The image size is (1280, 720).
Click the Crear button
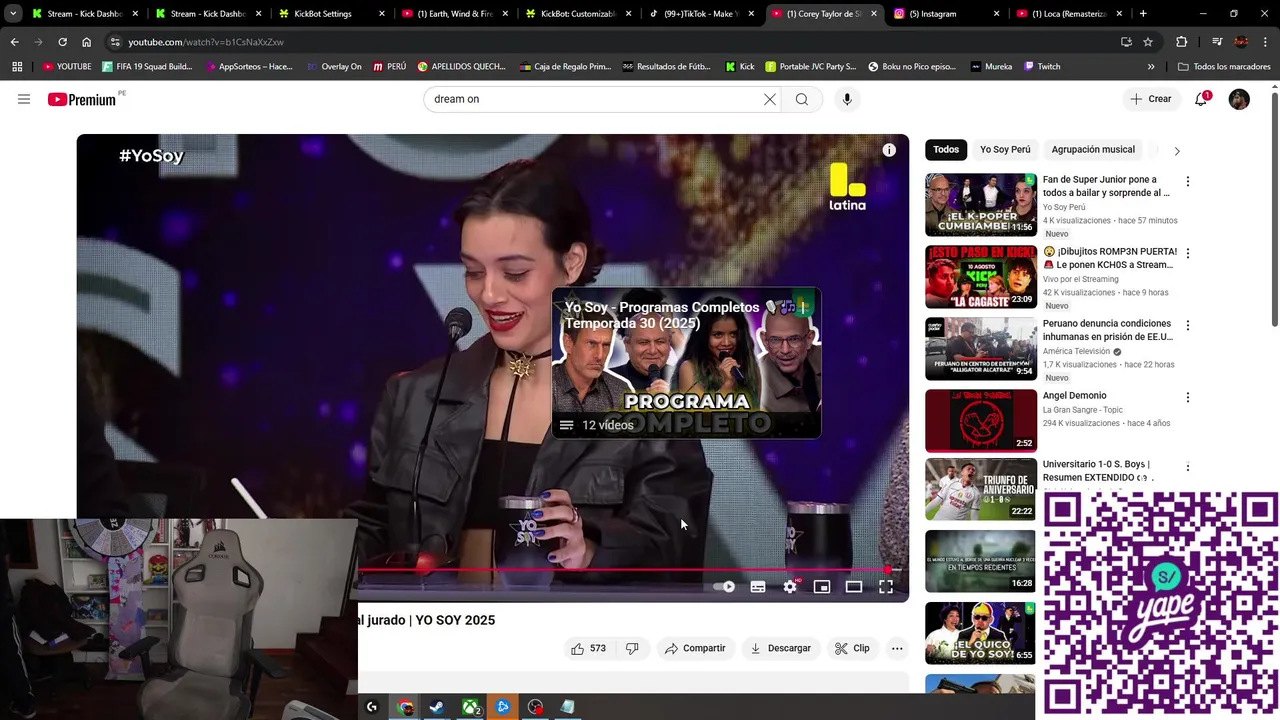pos(1150,99)
